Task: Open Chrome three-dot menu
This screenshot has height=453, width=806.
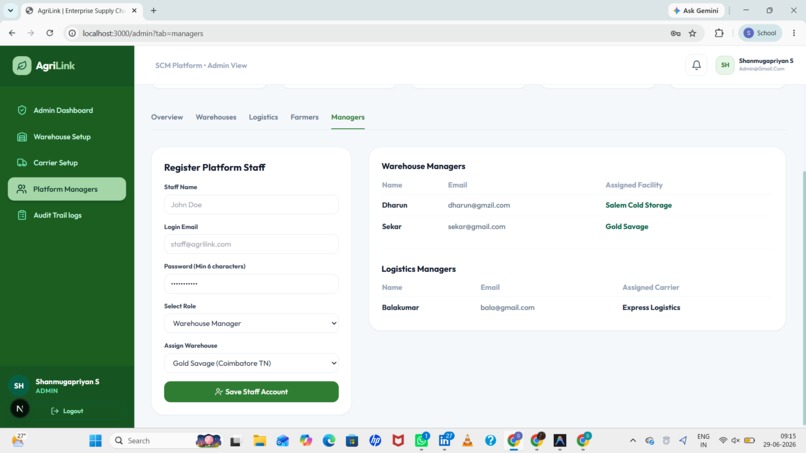Action: pyautogui.click(x=794, y=33)
